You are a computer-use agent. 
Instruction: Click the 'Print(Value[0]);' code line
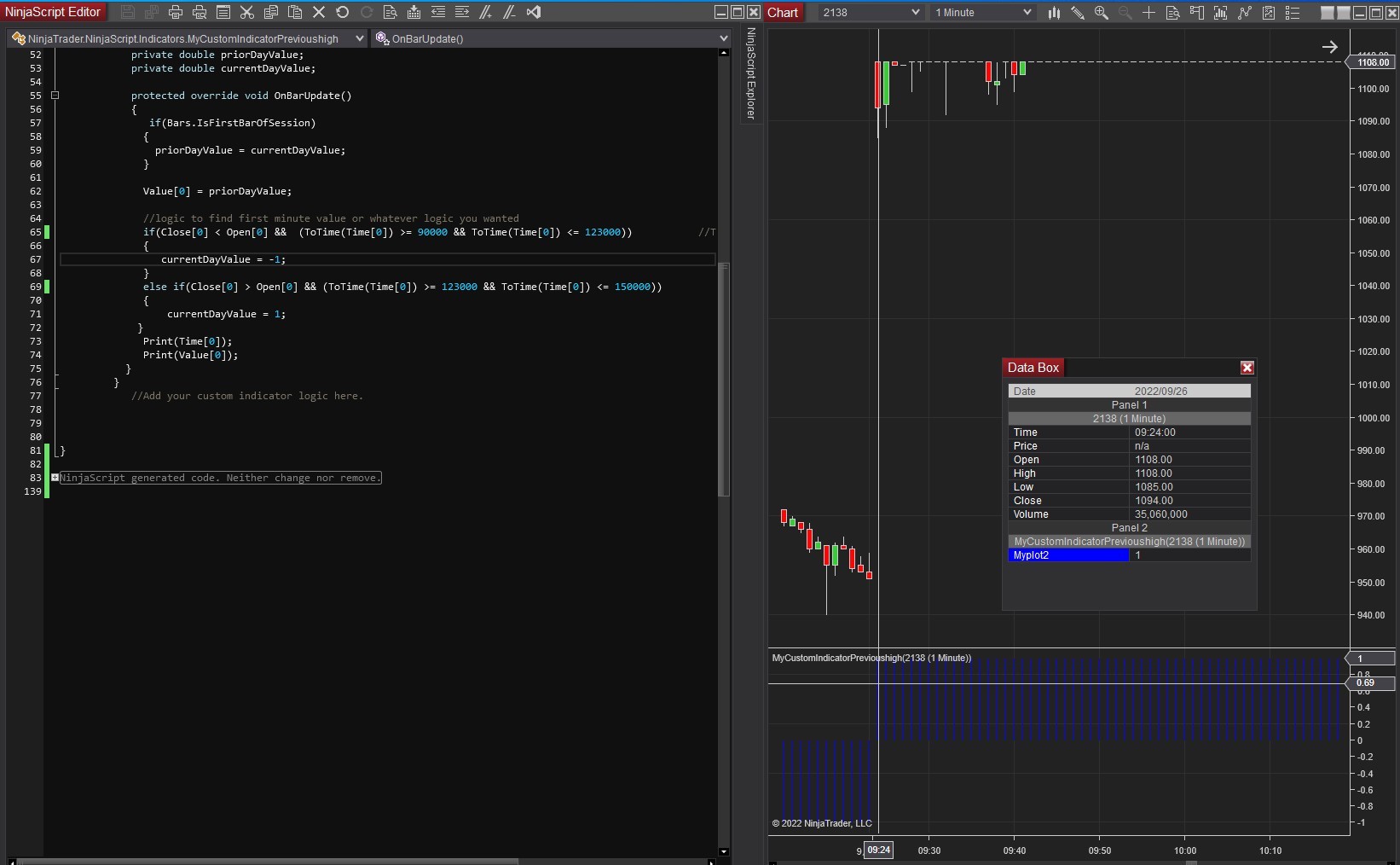[x=191, y=355]
